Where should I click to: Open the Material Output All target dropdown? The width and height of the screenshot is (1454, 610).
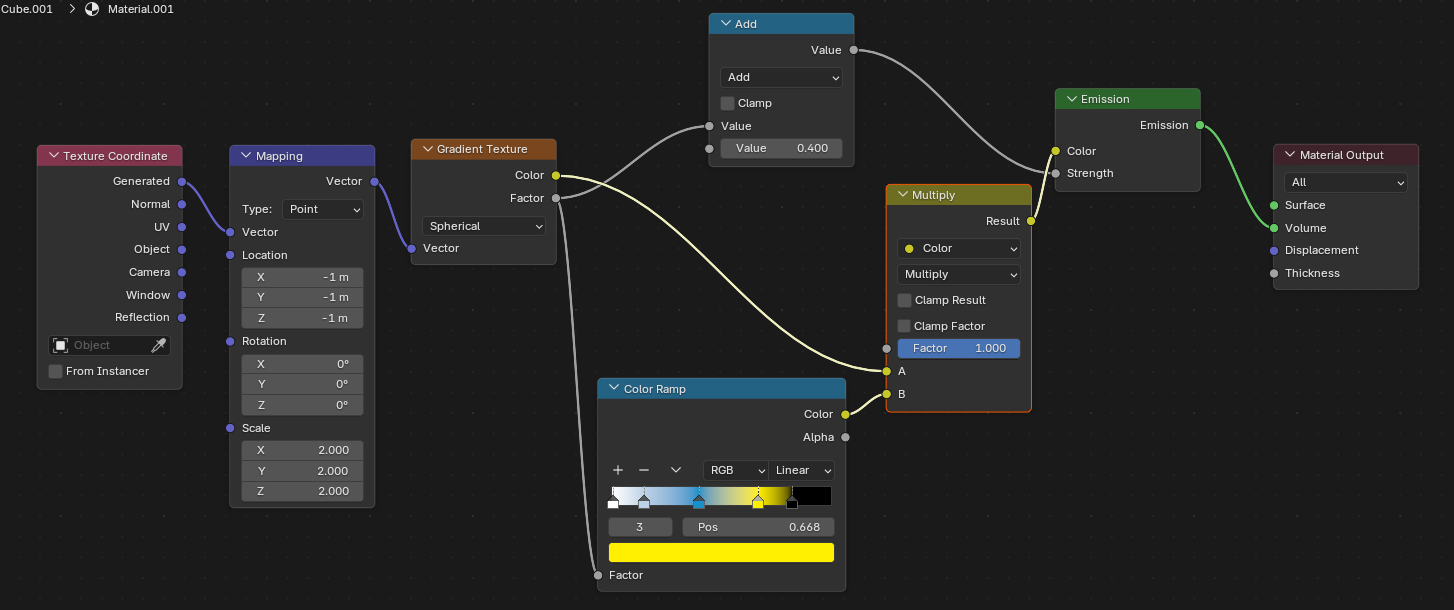(x=1346, y=182)
